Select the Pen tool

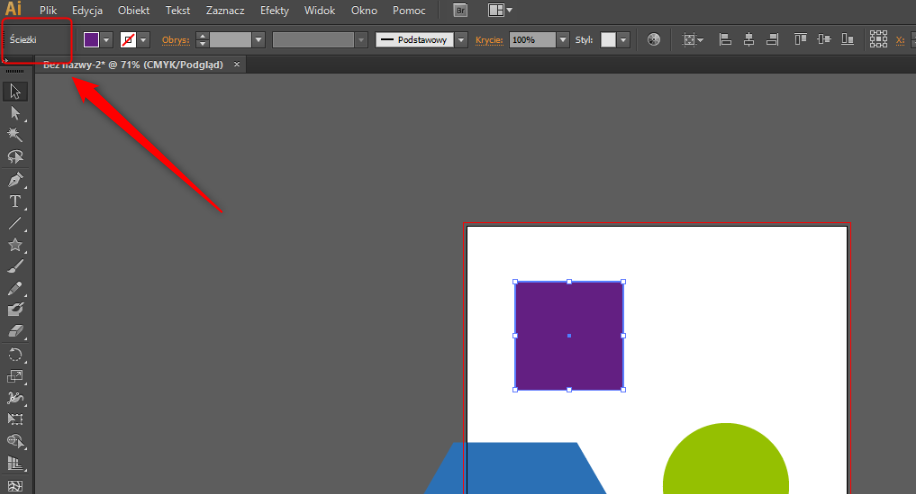point(15,180)
